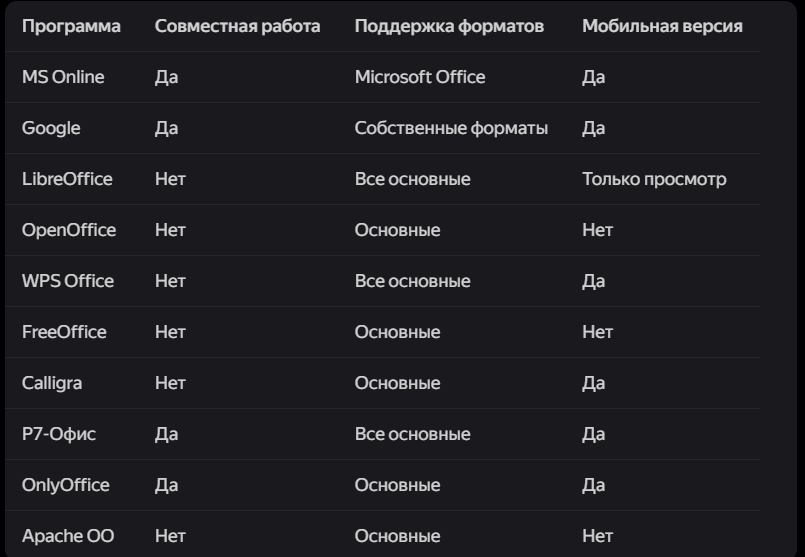This screenshot has width=805, height=557.
Task: Click the Совместная работа column header
Action: coord(237,26)
